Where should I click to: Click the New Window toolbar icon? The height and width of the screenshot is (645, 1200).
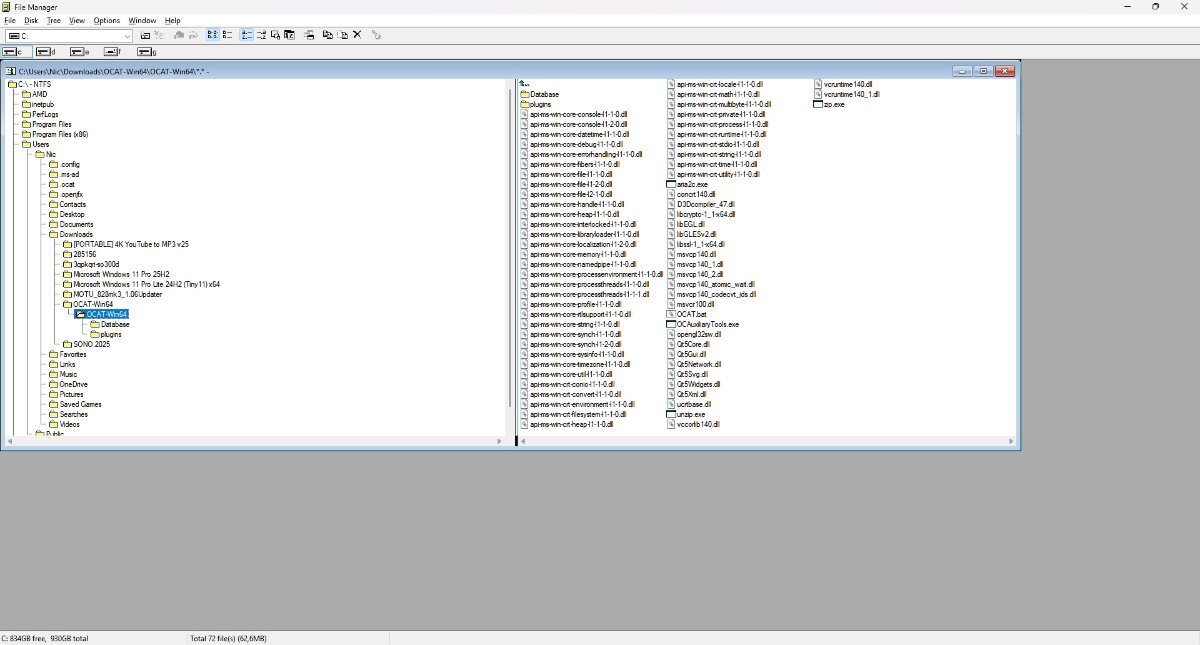[x=309, y=35]
